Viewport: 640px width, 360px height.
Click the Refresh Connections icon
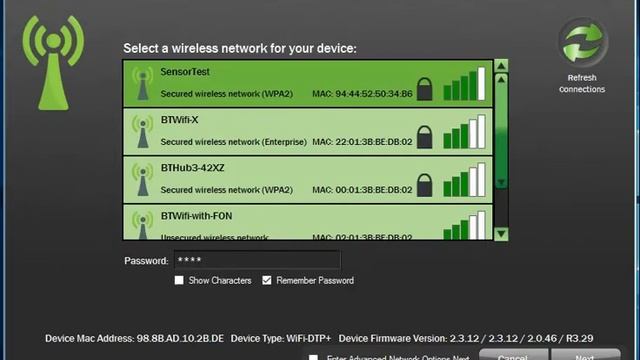click(582, 42)
